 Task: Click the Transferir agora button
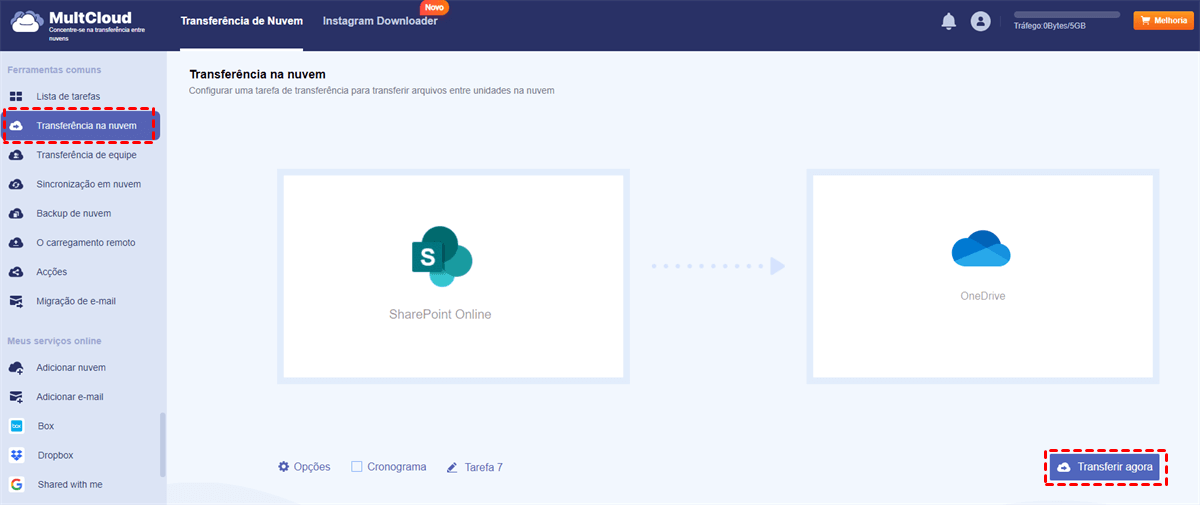(x=1106, y=467)
